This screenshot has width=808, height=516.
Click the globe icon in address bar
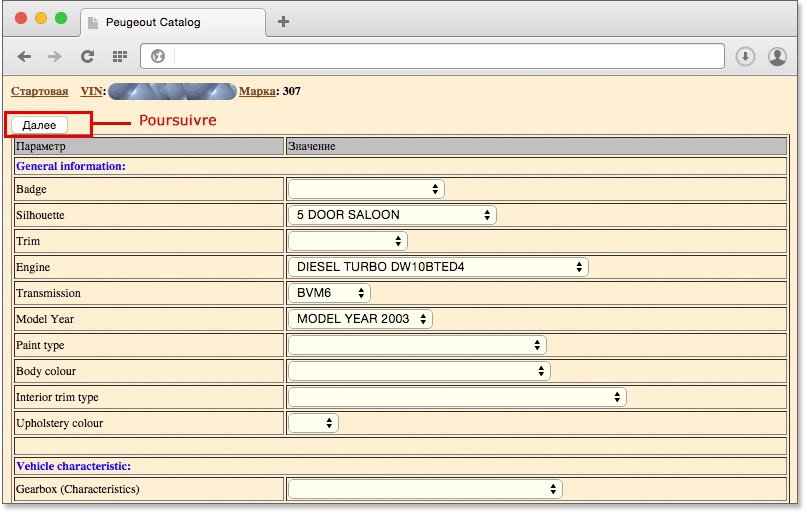pyautogui.click(x=158, y=56)
